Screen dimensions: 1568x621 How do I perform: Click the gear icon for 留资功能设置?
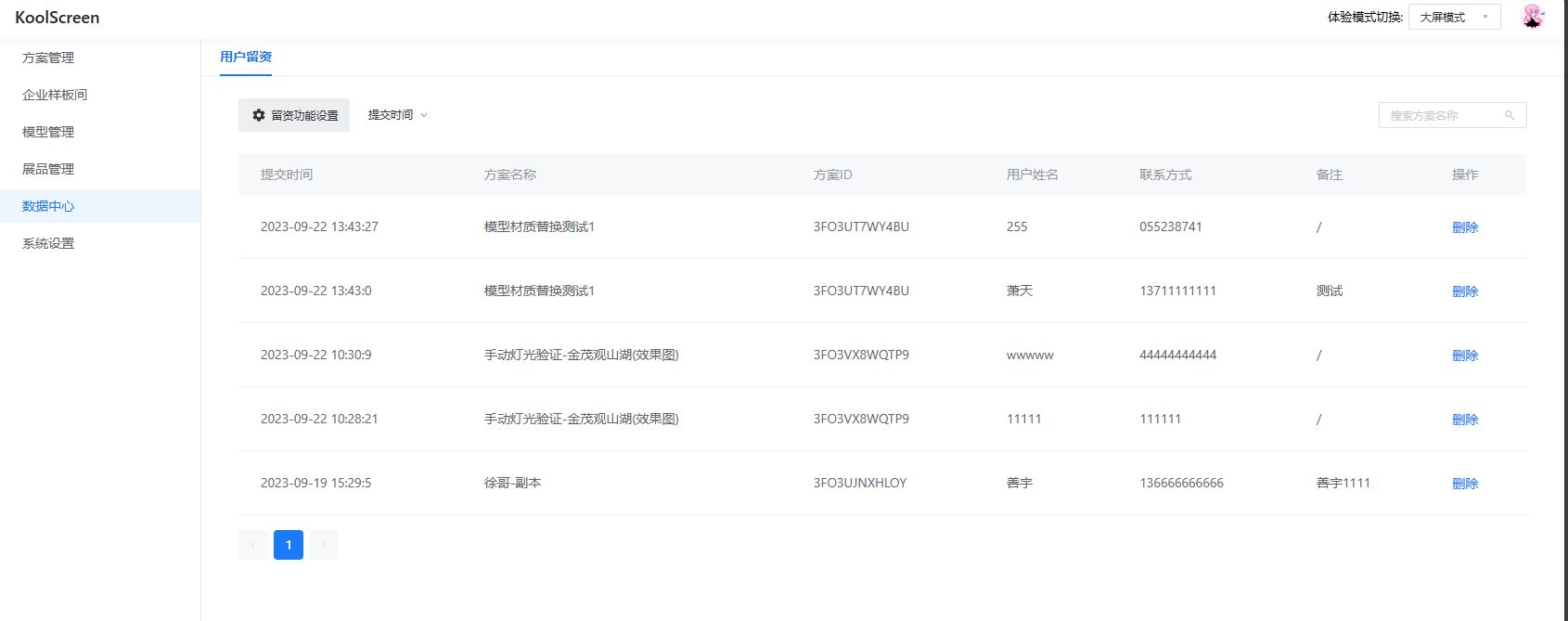(259, 115)
